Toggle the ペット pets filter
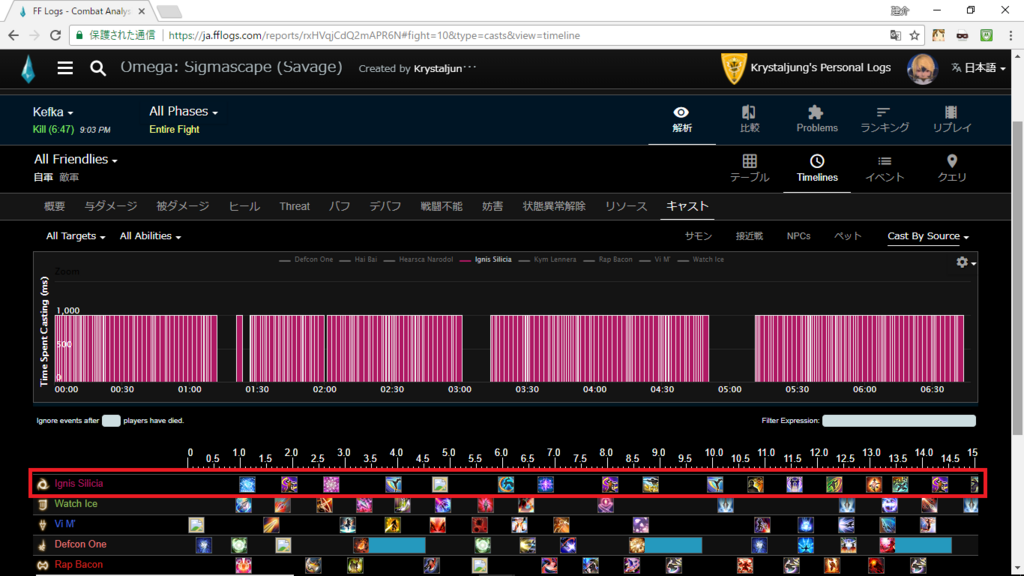The width and height of the screenshot is (1024, 576). click(x=848, y=236)
